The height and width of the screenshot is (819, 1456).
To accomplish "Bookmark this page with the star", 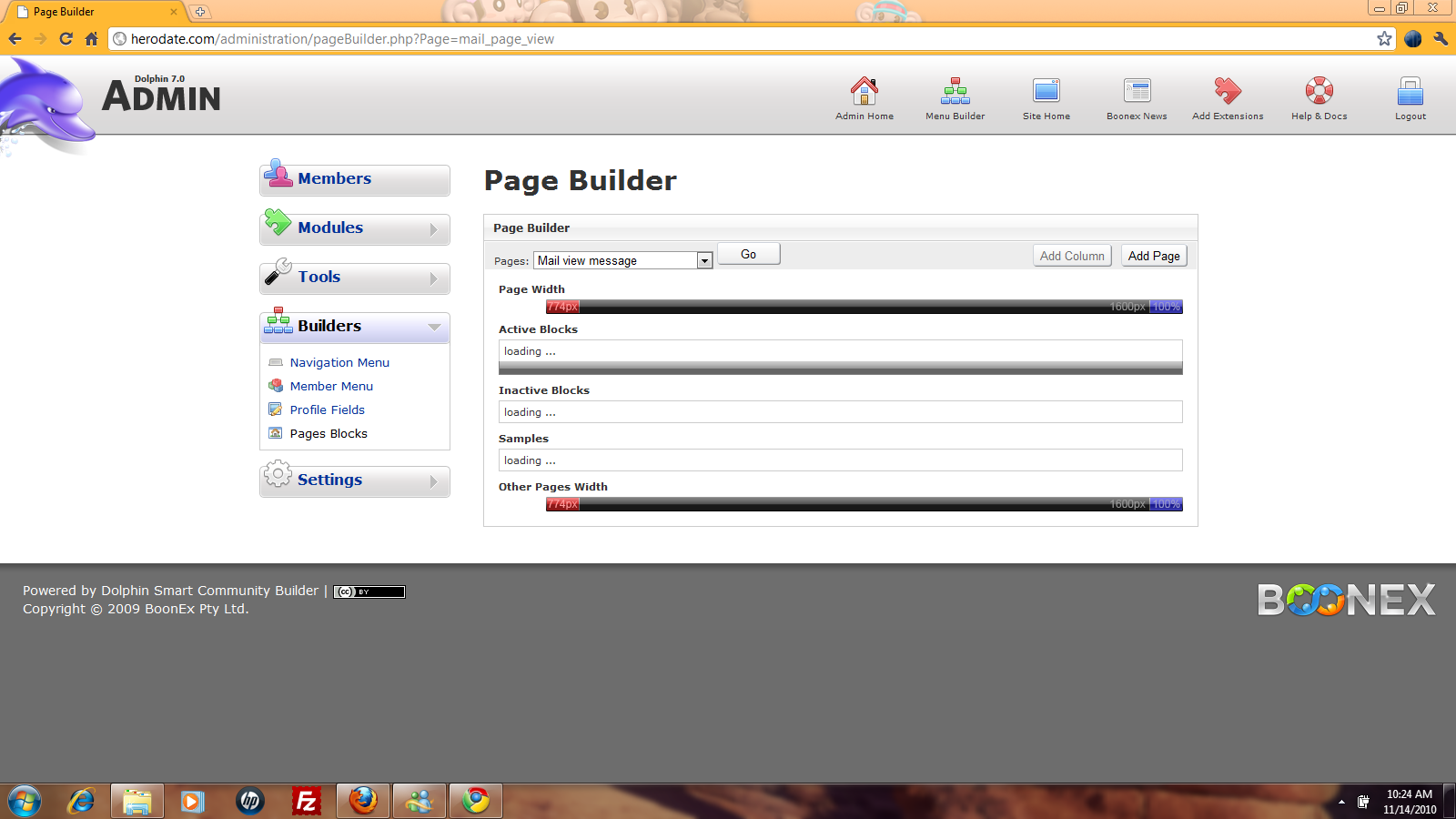I will (1384, 38).
